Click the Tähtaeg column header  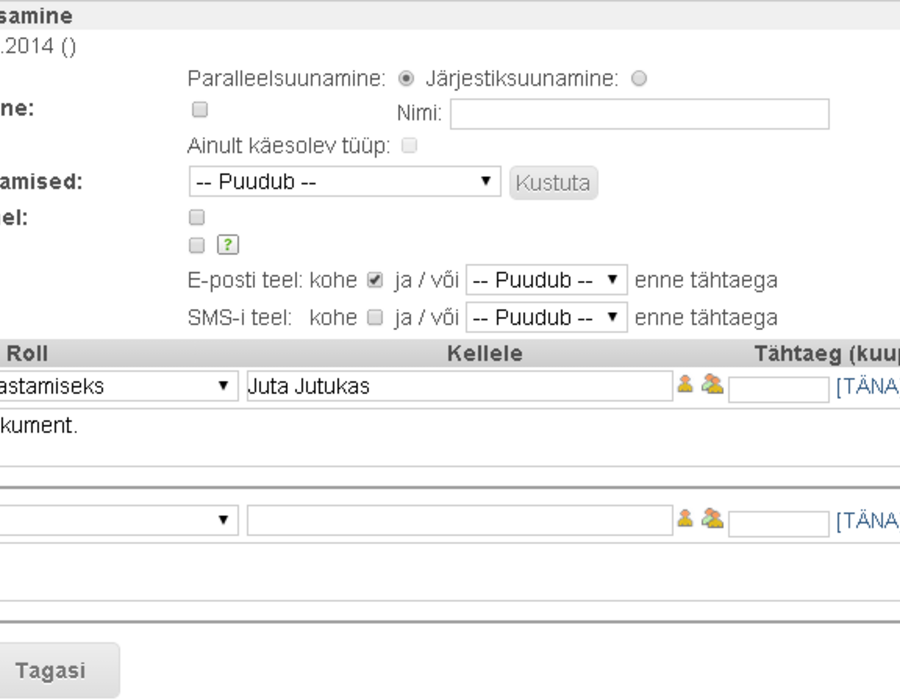click(827, 353)
